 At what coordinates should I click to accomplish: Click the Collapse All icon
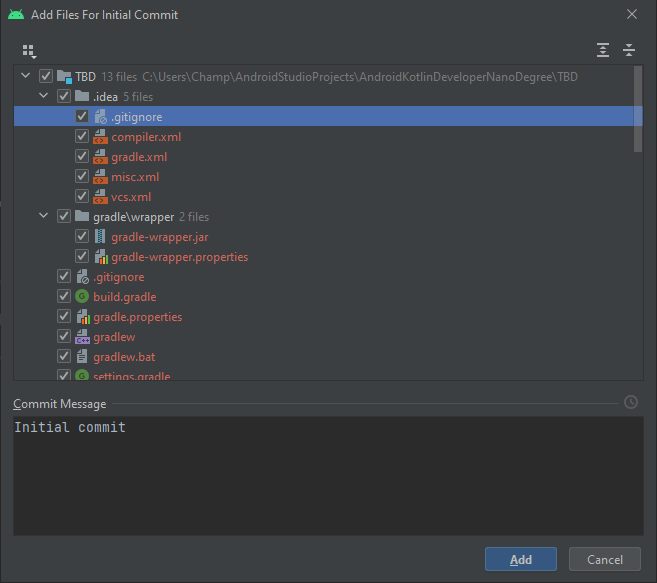click(x=629, y=50)
